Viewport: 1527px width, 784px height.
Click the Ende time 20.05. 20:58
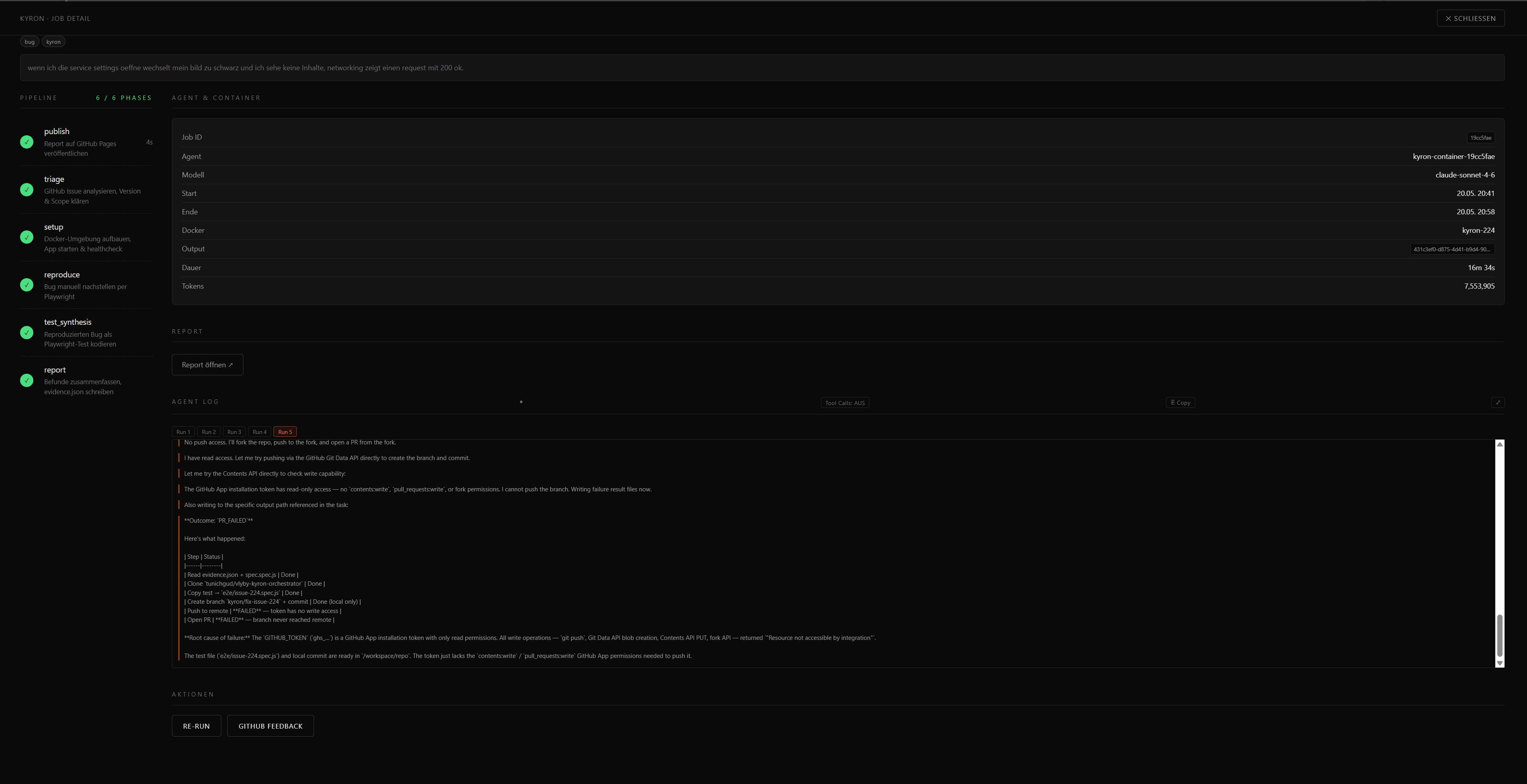pyautogui.click(x=1476, y=212)
